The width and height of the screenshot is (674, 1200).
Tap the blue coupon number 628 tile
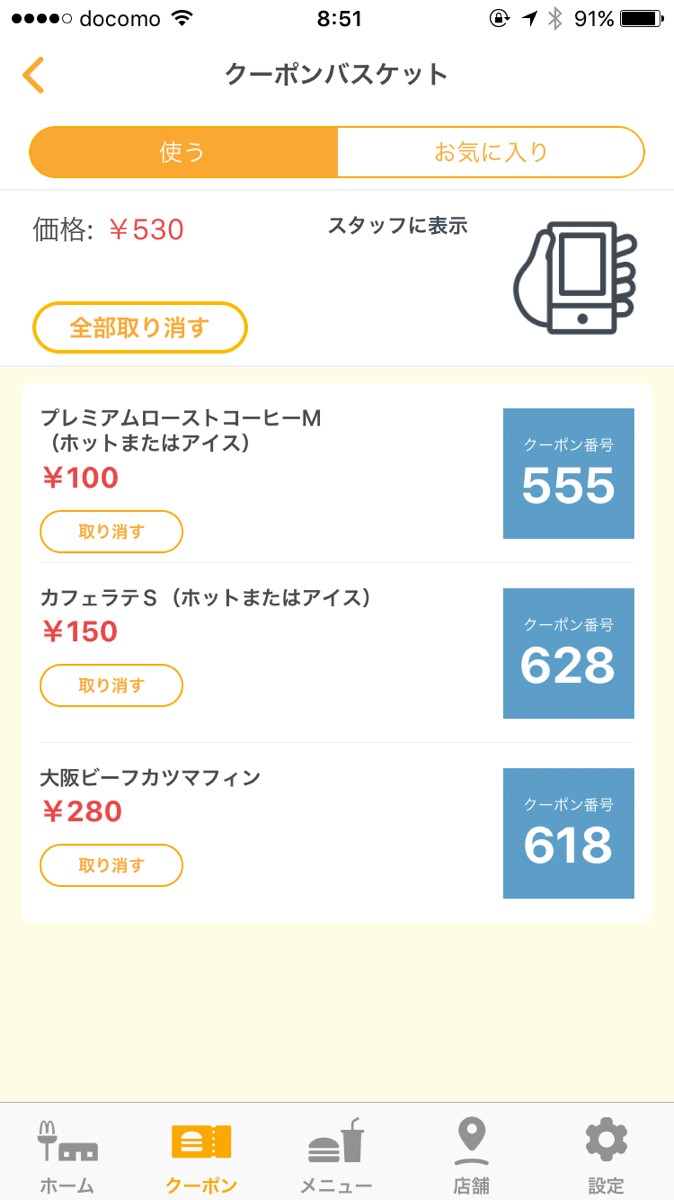(x=568, y=653)
